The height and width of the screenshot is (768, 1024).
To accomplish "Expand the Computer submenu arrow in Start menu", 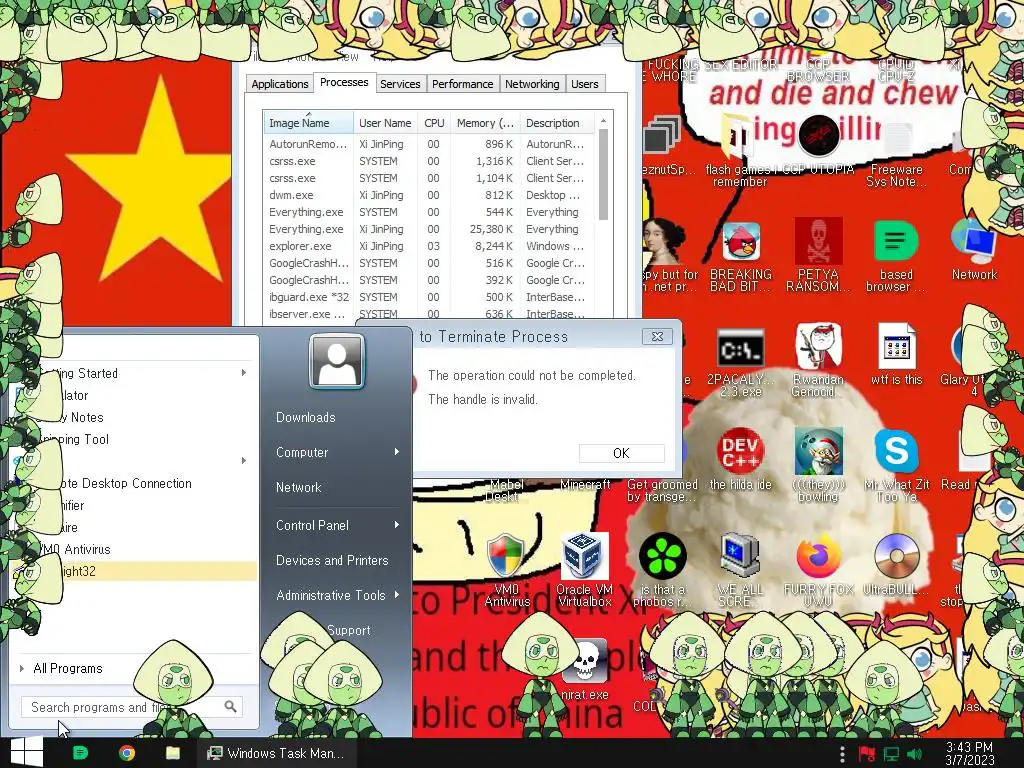I will click(396, 452).
